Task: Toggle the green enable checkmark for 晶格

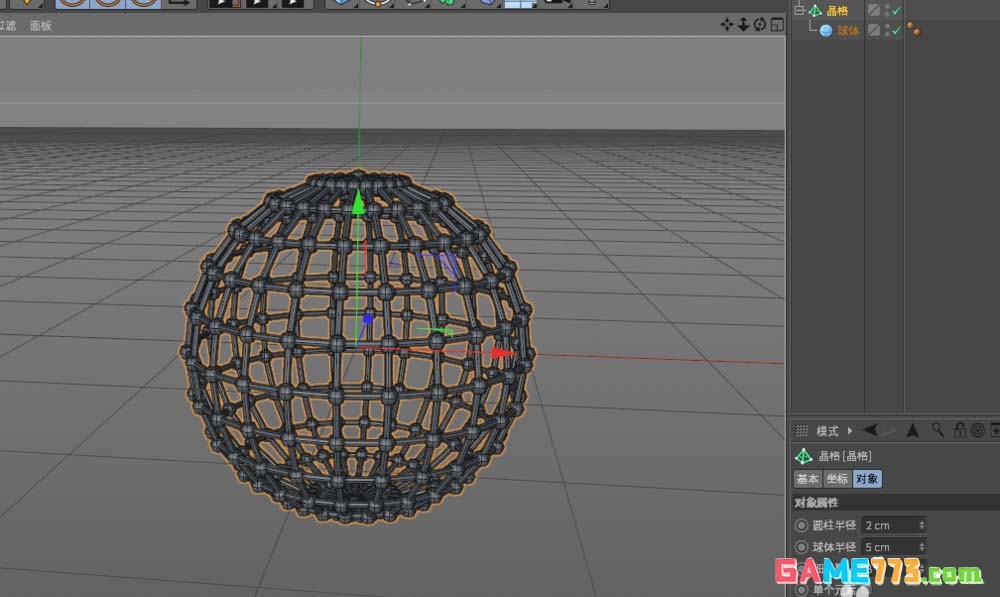Action: (896, 11)
